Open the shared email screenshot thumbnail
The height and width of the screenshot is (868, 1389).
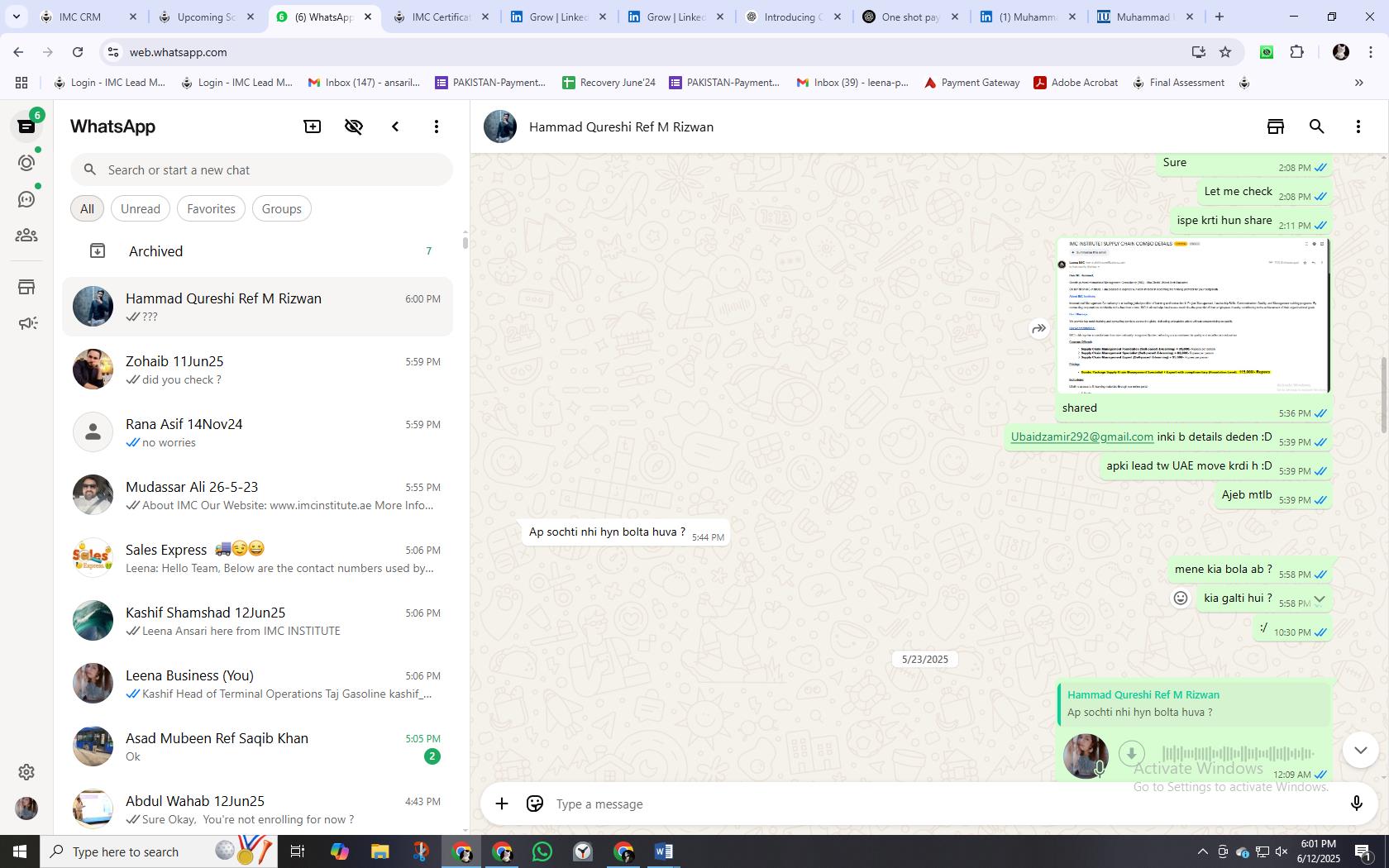coord(1193,316)
